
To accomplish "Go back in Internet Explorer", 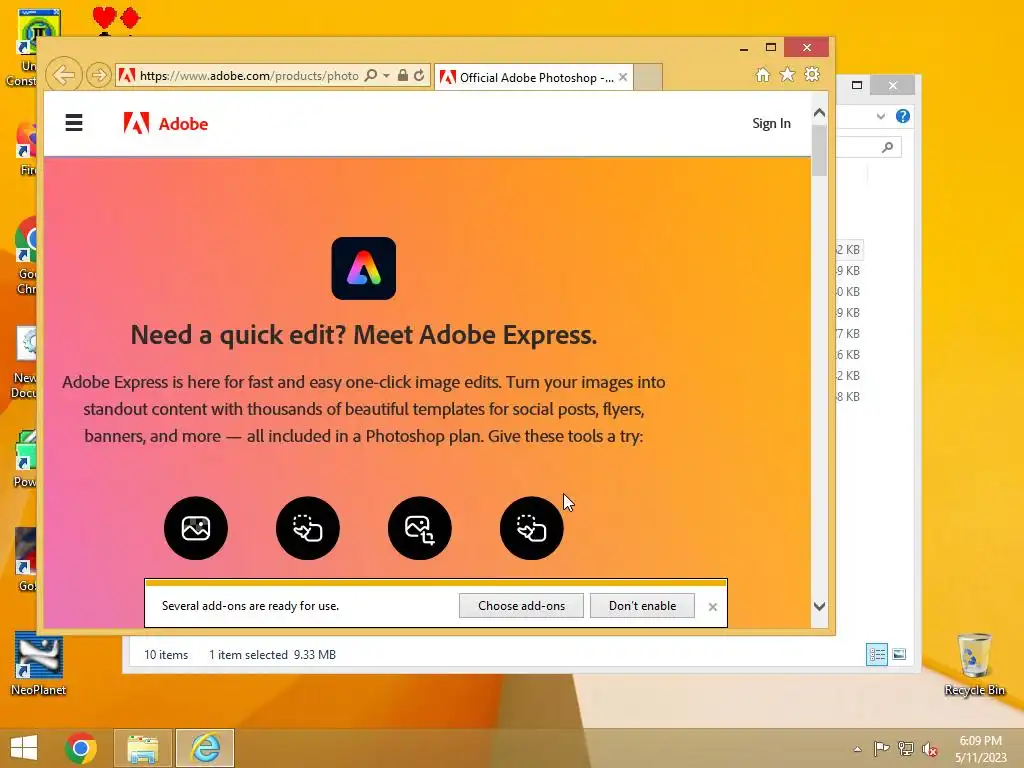I will pos(64,75).
